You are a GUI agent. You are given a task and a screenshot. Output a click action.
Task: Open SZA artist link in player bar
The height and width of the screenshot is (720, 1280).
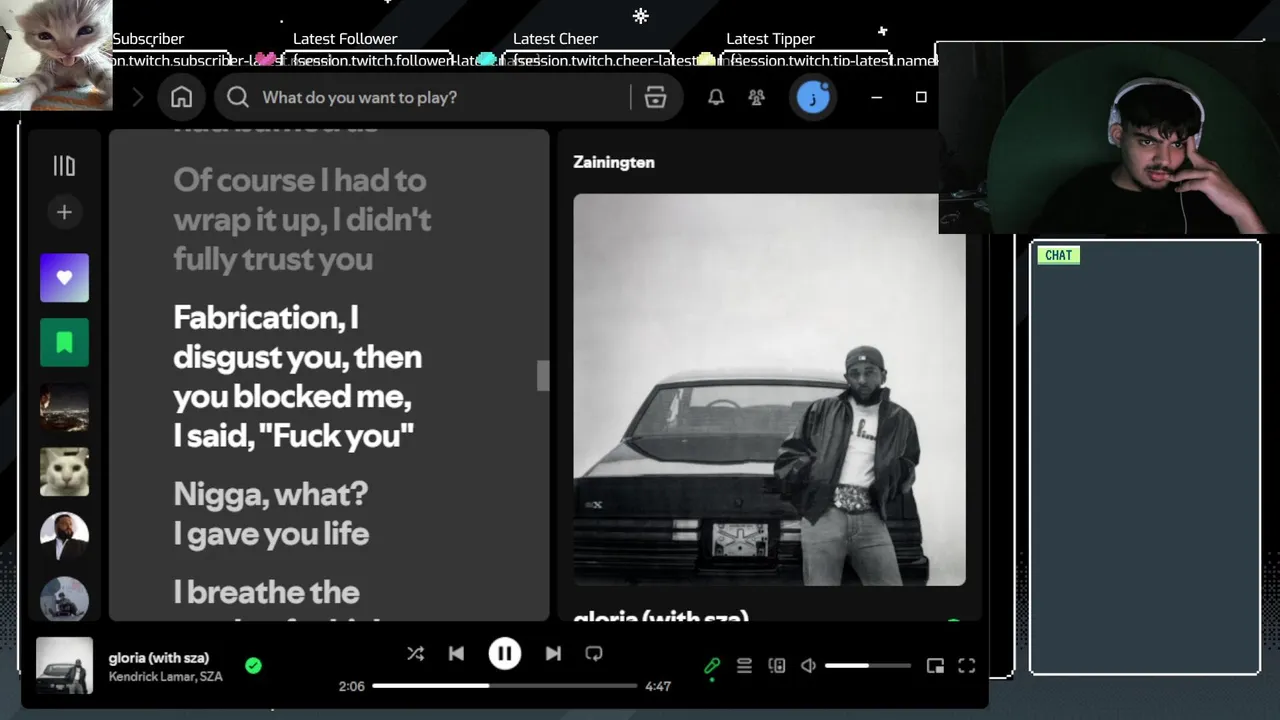pyautogui.click(x=211, y=677)
